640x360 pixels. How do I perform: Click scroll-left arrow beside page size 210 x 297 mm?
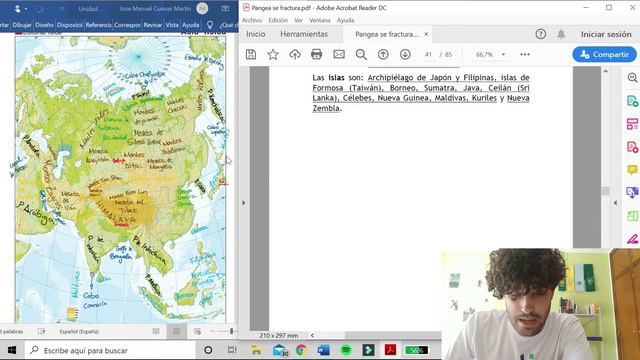coord(312,336)
